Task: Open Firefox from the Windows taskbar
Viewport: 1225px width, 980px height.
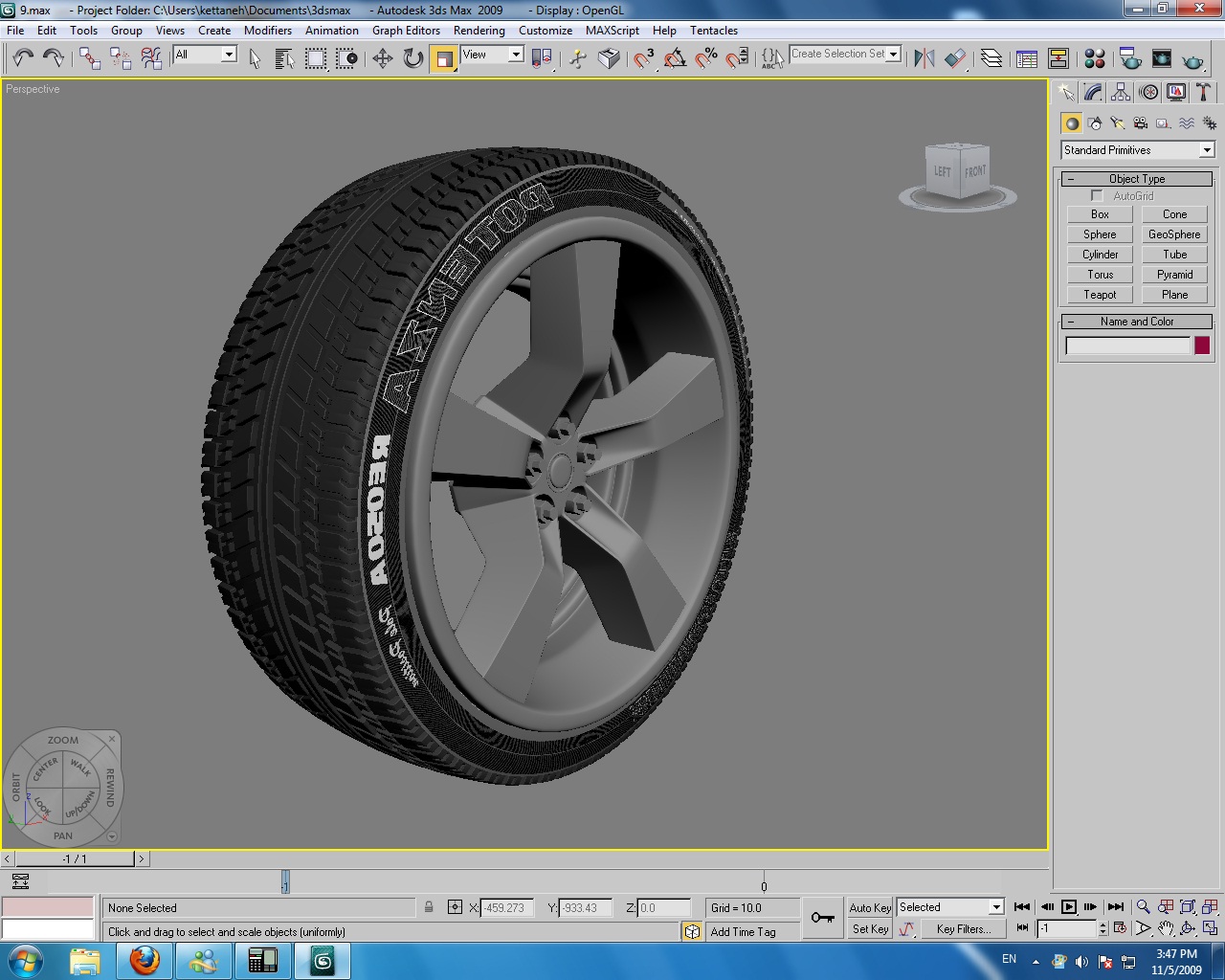Action: click(145, 960)
